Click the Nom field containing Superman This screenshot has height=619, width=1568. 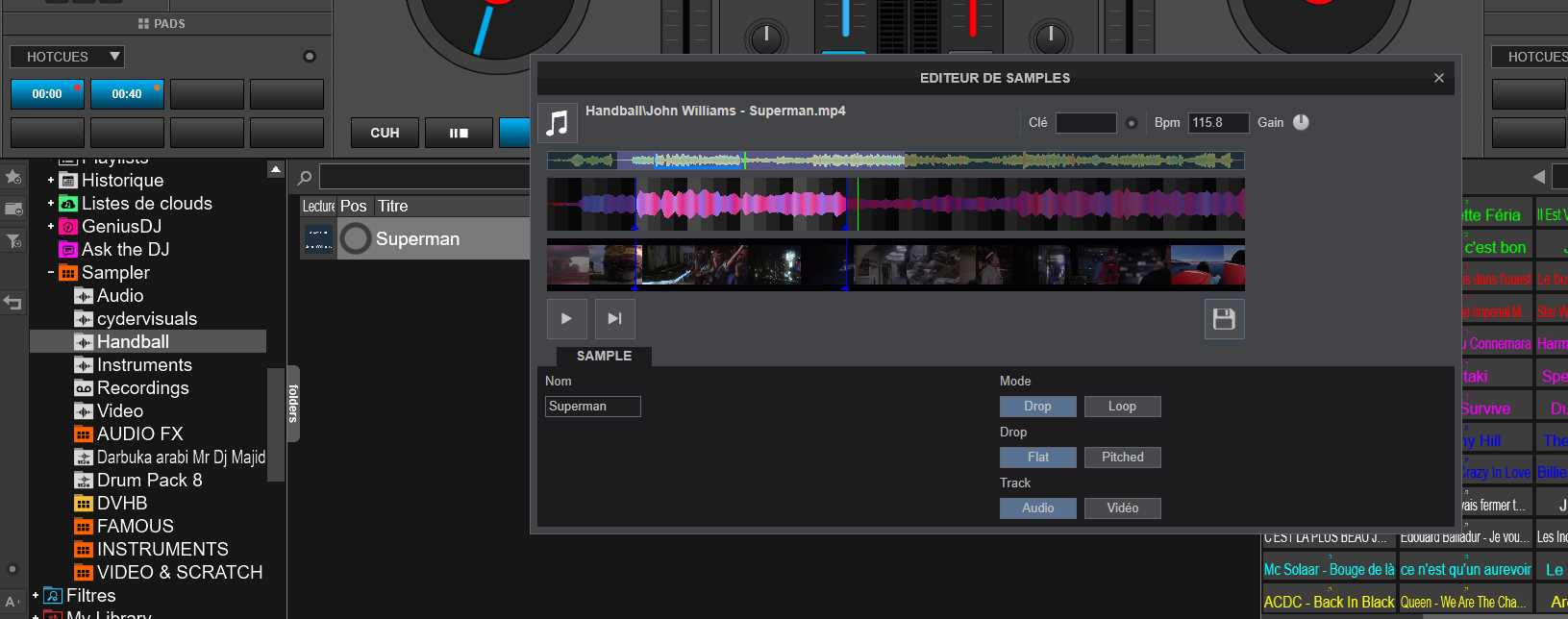point(592,407)
